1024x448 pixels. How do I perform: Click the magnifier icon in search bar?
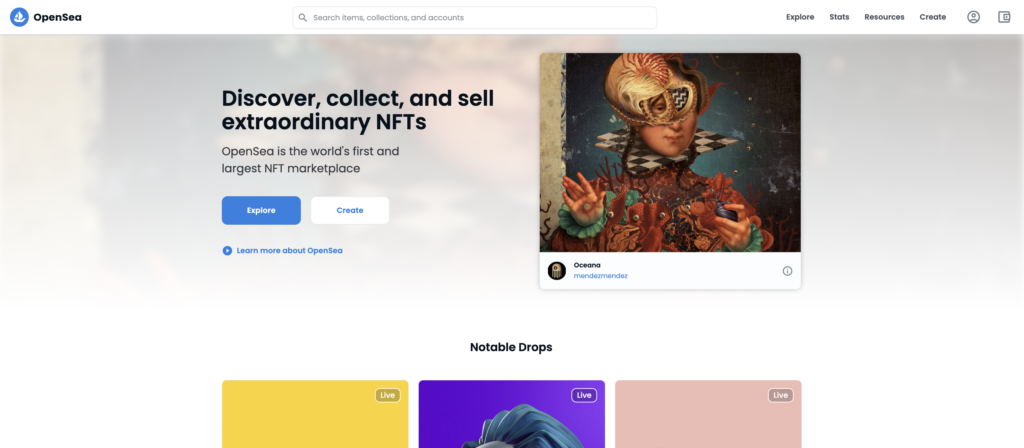point(303,18)
